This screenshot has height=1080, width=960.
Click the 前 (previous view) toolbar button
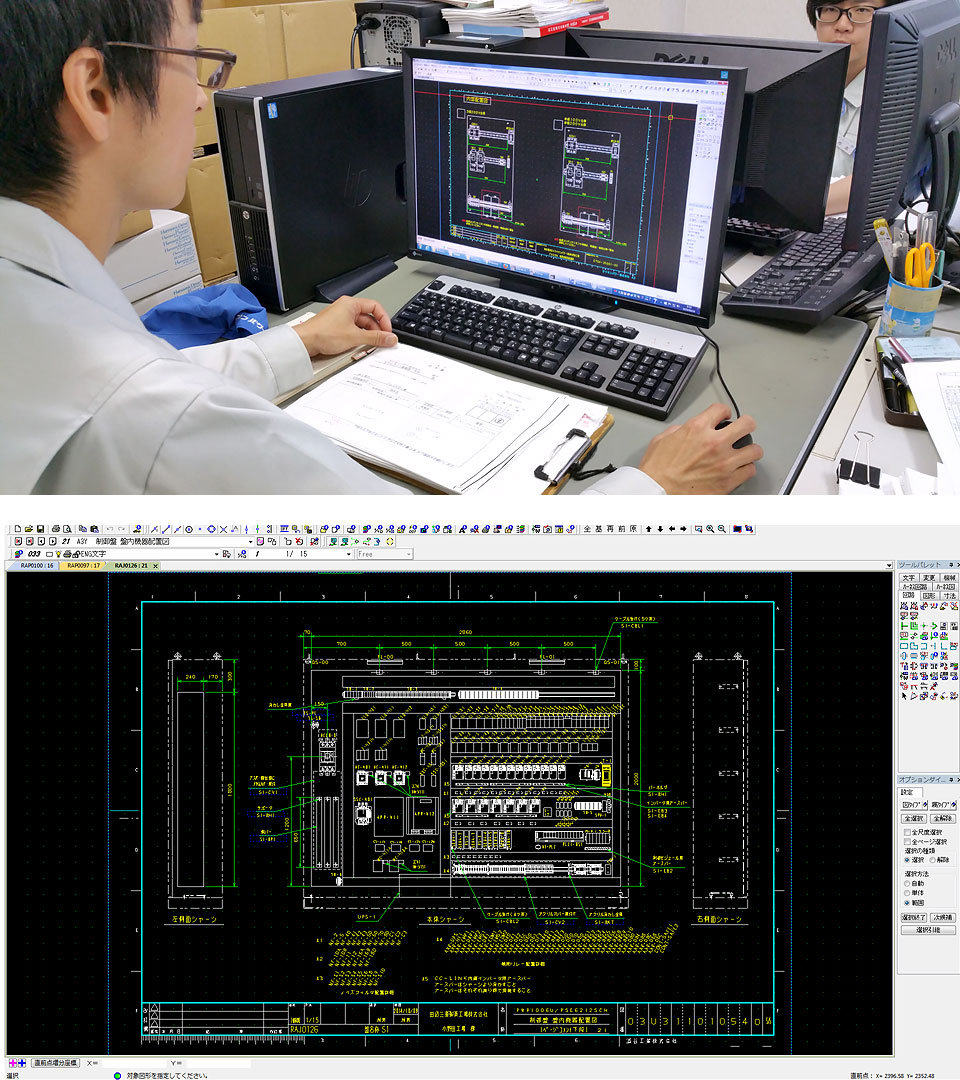click(621, 529)
